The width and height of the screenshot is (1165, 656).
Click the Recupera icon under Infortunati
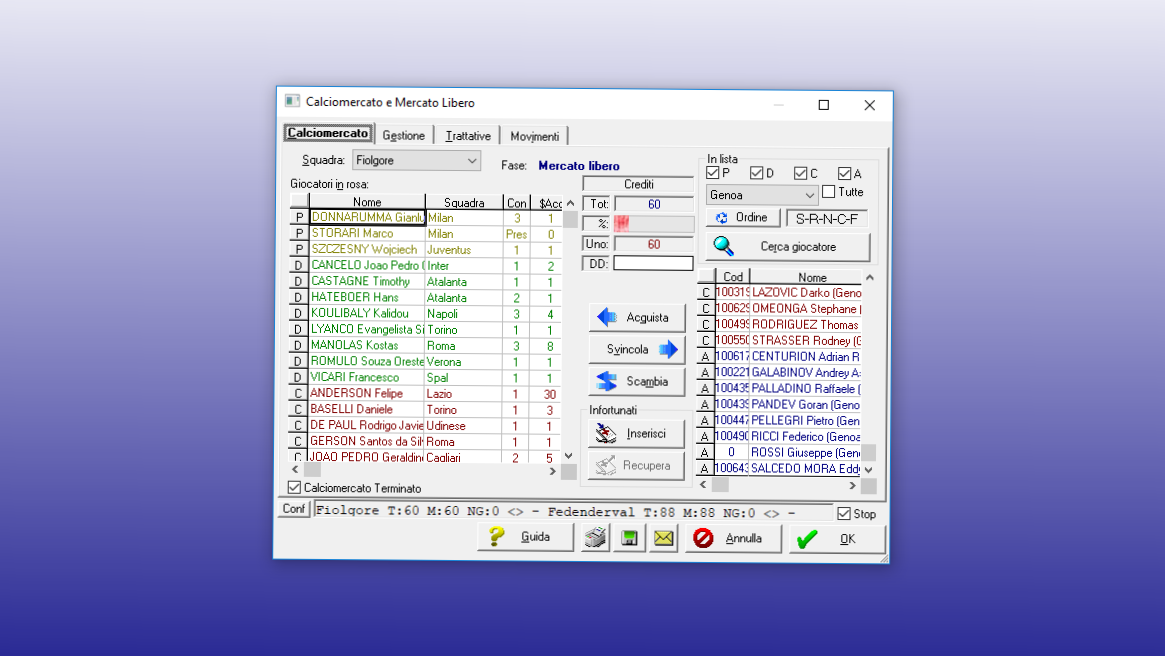pos(606,464)
